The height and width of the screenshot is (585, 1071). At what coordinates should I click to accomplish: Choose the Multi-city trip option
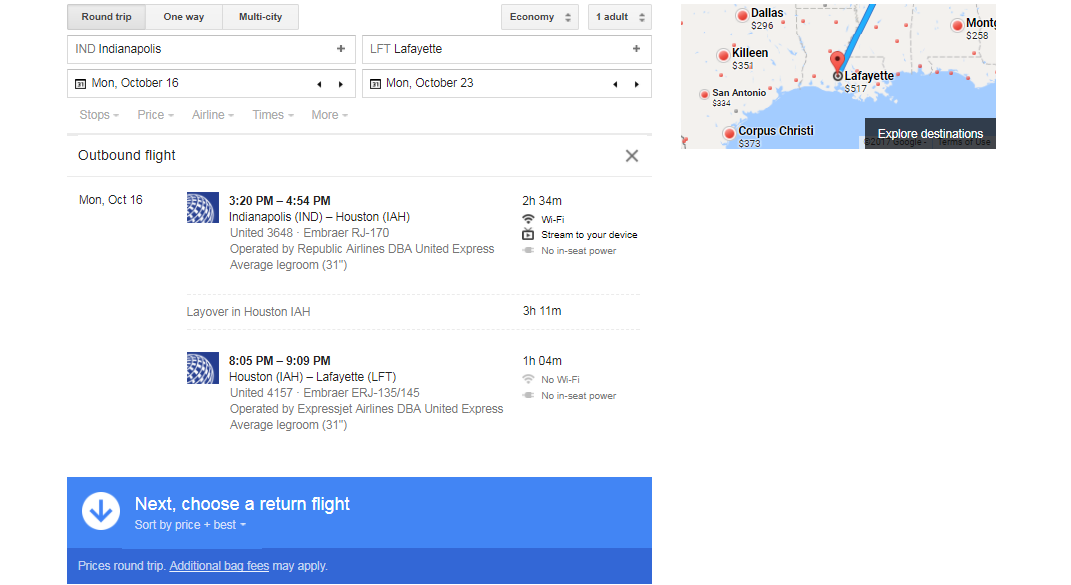point(260,17)
